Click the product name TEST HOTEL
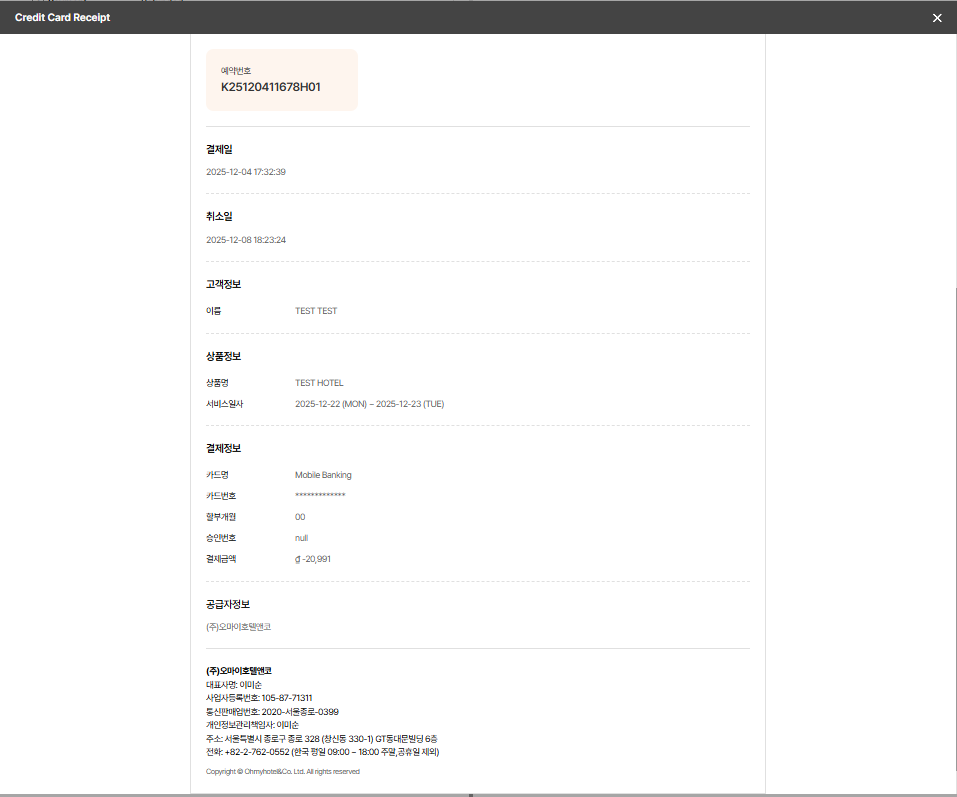The image size is (957, 797). click(319, 383)
